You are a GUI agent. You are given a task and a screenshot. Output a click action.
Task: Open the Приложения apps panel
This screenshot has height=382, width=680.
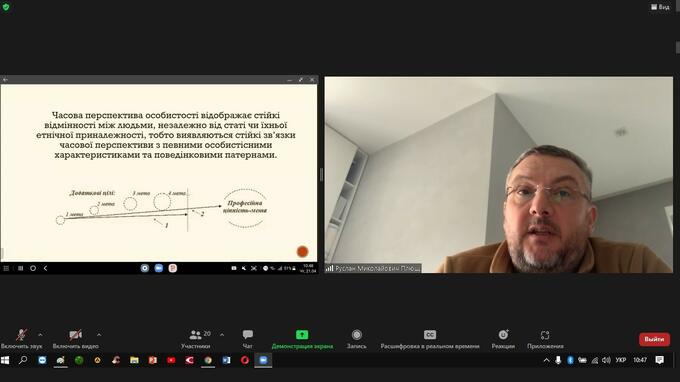(545, 339)
